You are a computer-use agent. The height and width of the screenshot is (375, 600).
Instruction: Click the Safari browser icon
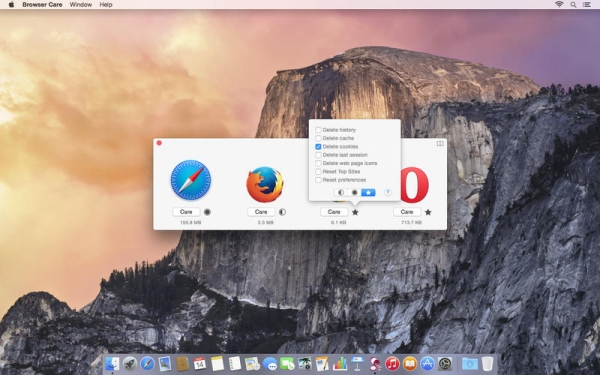point(191,180)
